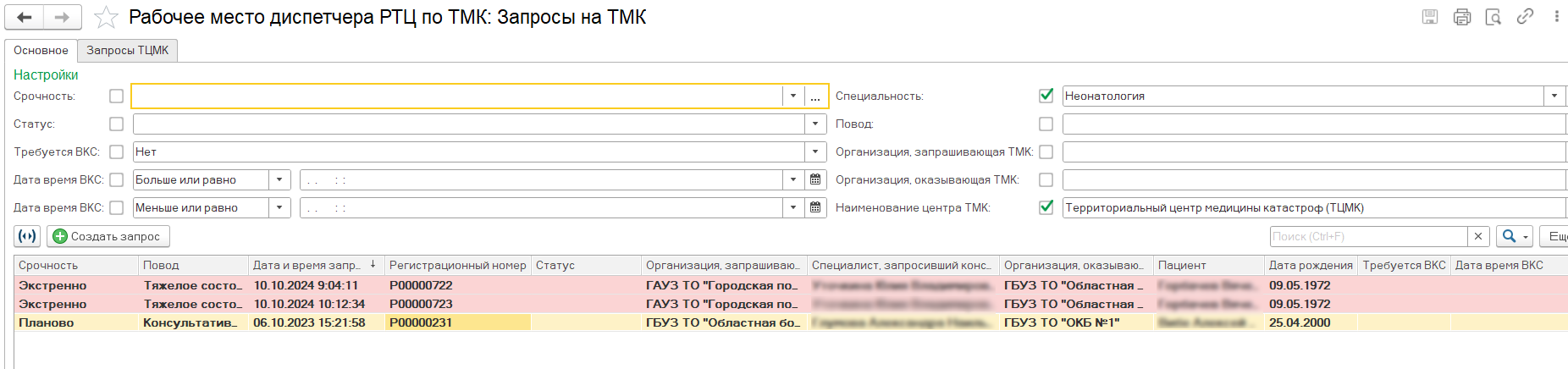Uncheck the Специальность filter checkbox

pos(1046,96)
